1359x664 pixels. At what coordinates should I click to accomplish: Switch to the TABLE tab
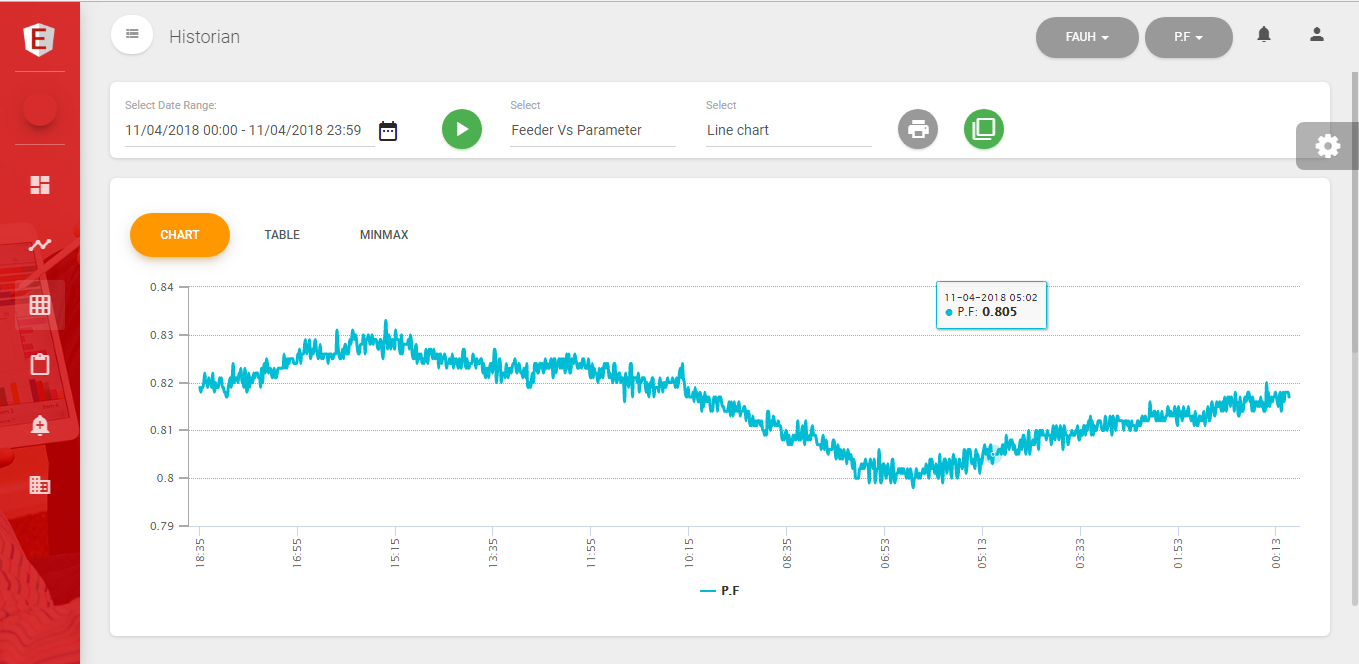(x=282, y=235)
